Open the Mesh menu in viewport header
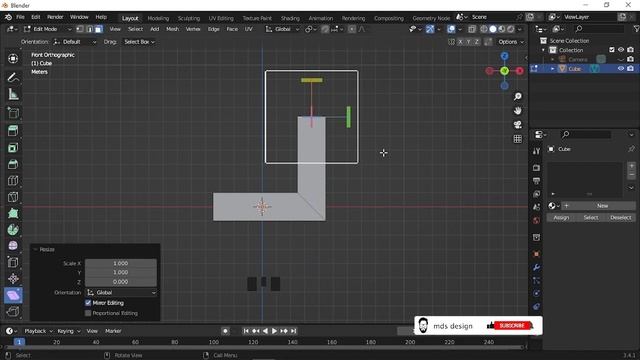This screenshot has width=640, height=360. (172, 29)
